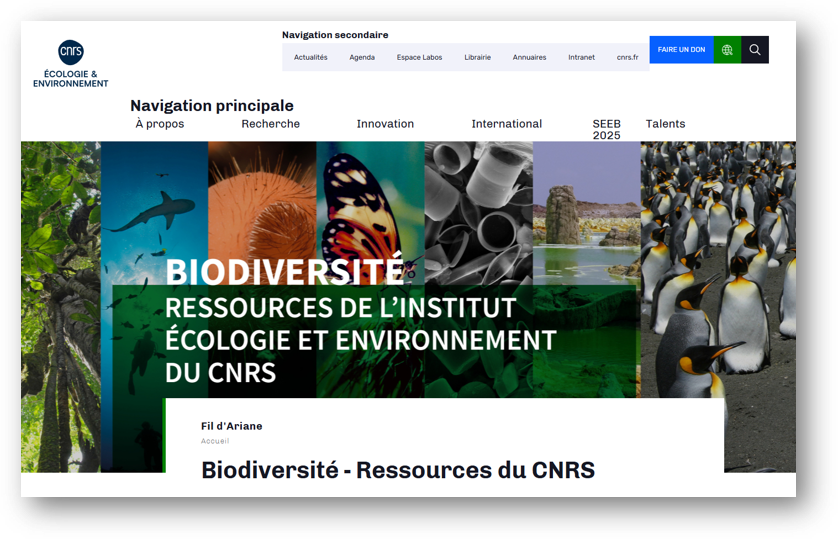Open the globe language selector icon

point(727,50)
